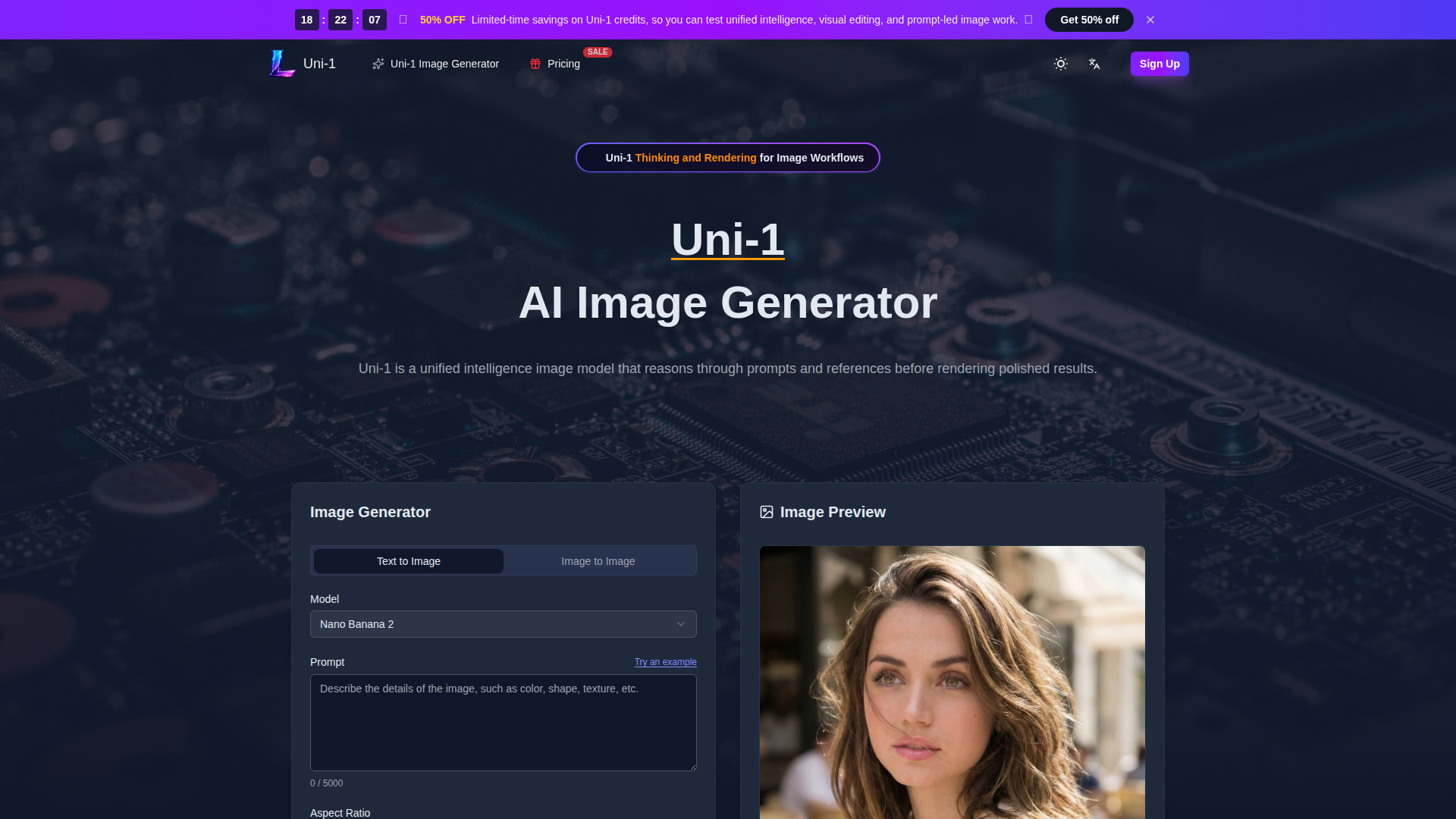Click inside the Prompt text area
Image resolution: width=1456 pixels, height=819 pixels.
pyautogui.click(x=504, y=723)
